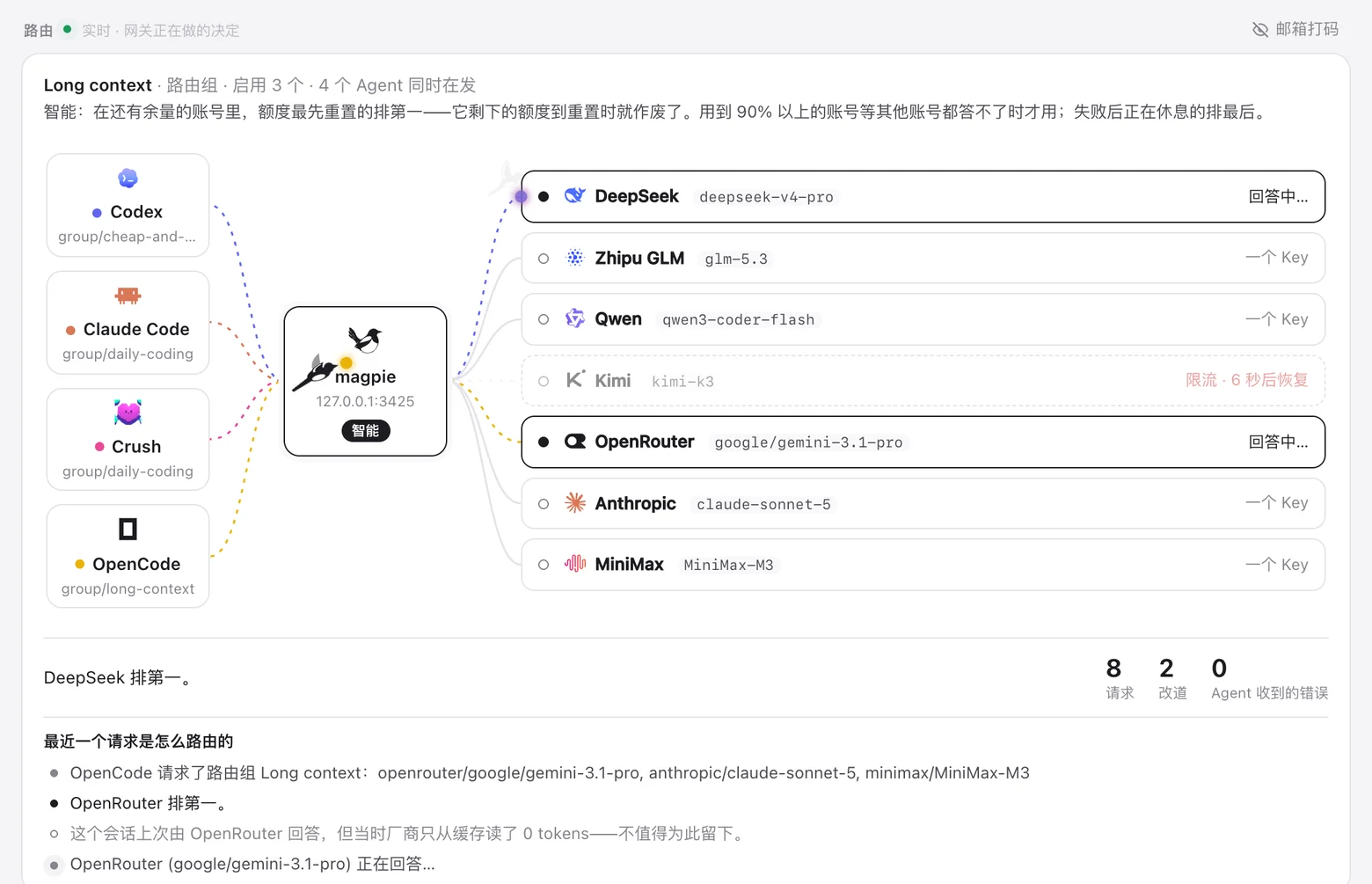Screen dimensions: 1372x884
Task: Toggle the 邮箱打码 eye-slash icon
Action: point(1260,30)
